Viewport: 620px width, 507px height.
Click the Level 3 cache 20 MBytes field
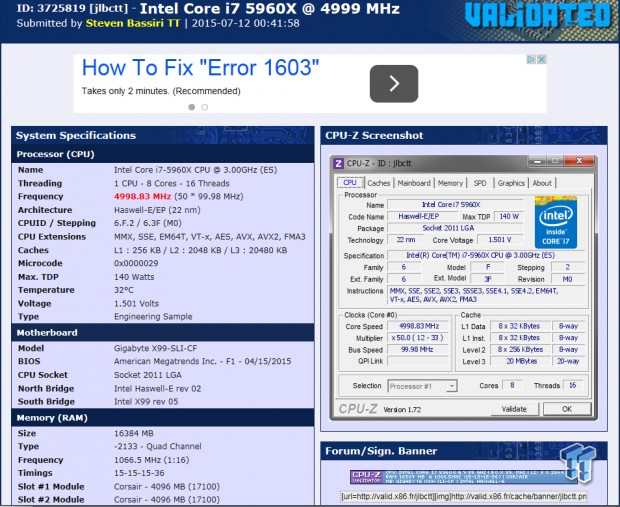pos(521,361)
